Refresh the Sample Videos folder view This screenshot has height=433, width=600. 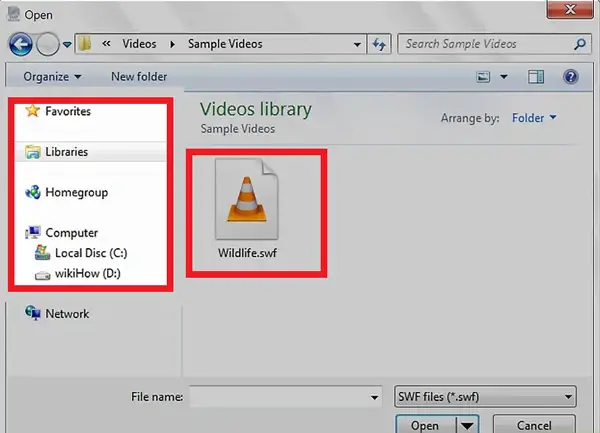379,44
